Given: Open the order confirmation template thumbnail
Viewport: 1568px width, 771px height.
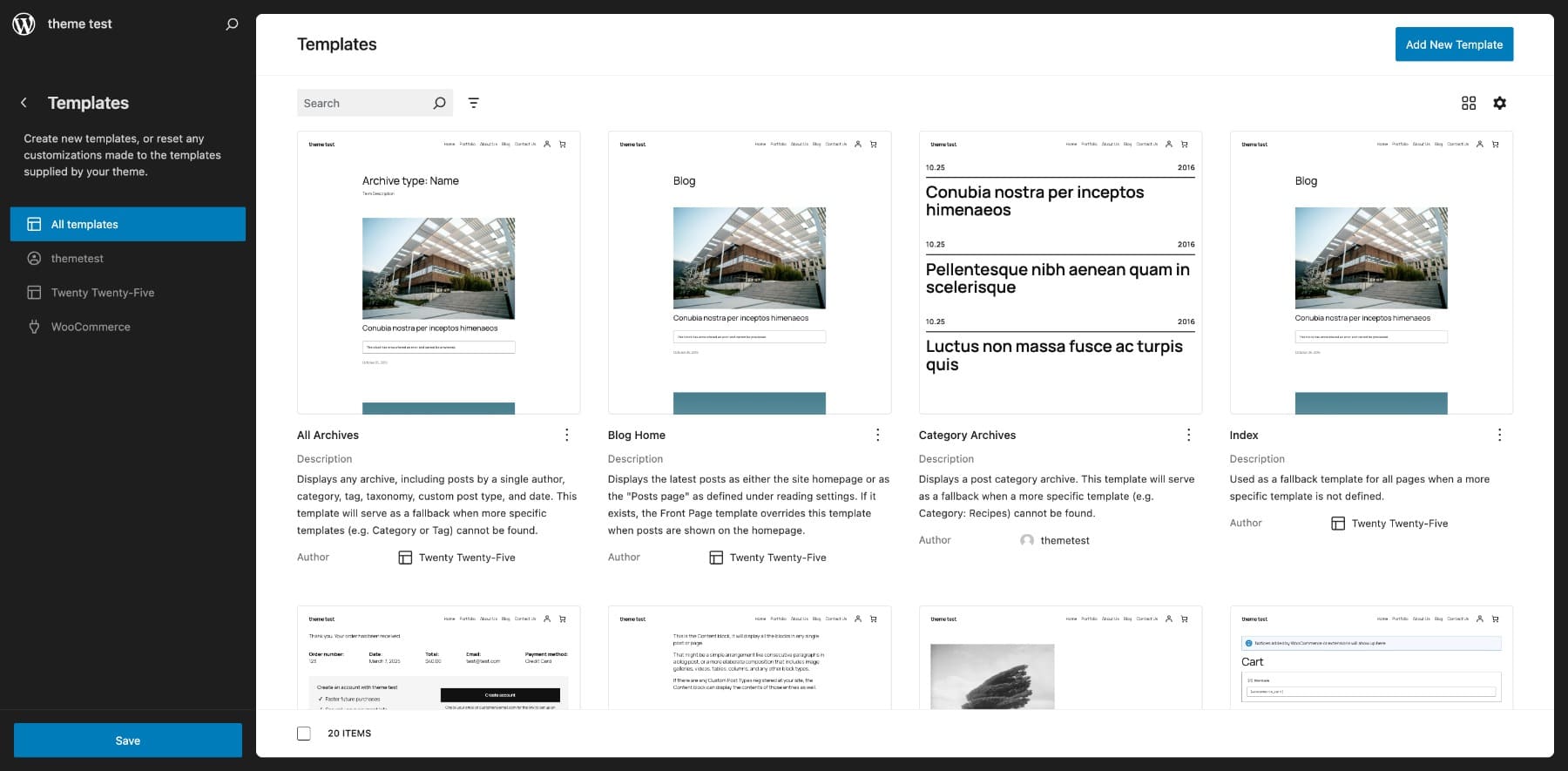Looking at the screenshot, I should click(438, 658).
